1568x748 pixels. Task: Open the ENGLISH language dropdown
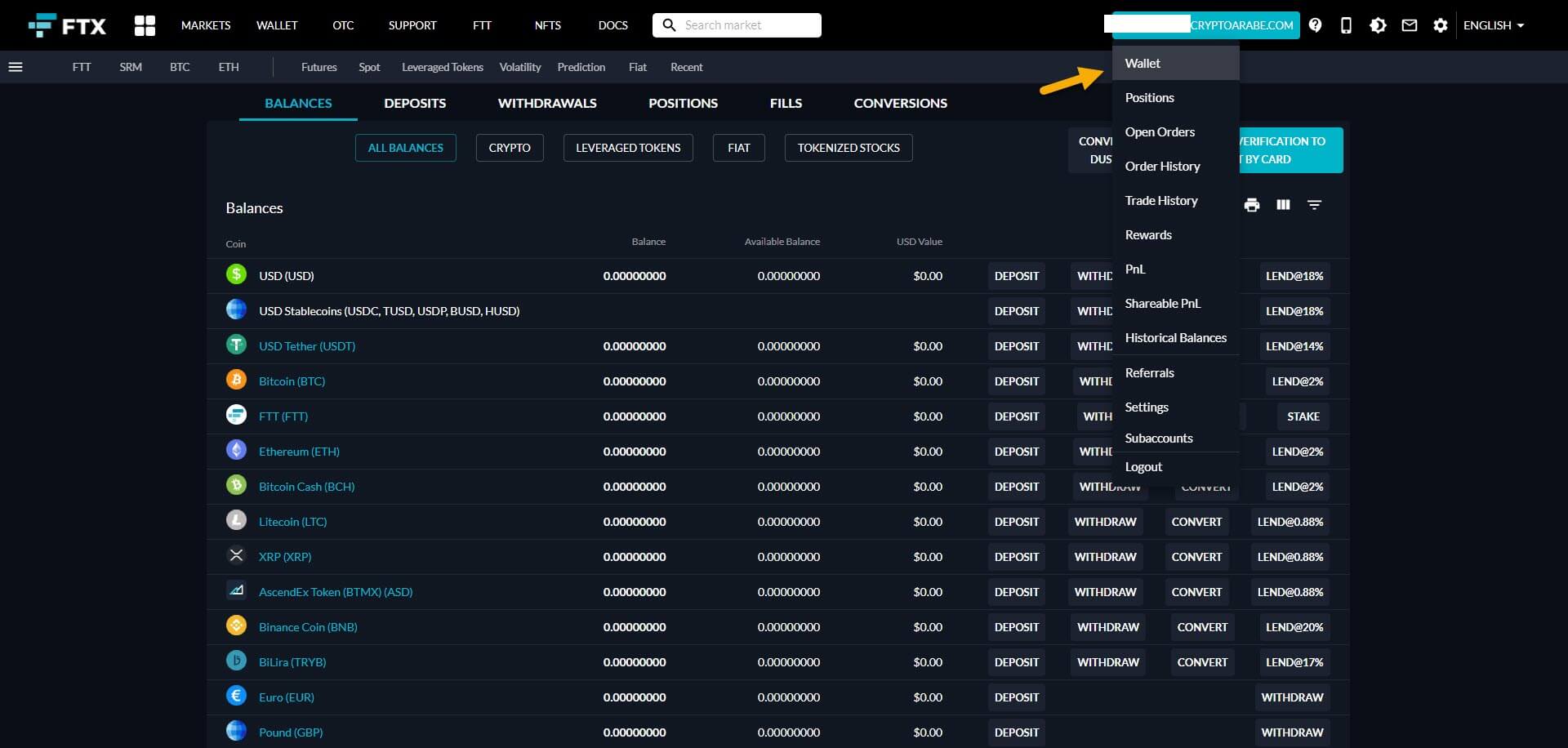click(1493, 25)
